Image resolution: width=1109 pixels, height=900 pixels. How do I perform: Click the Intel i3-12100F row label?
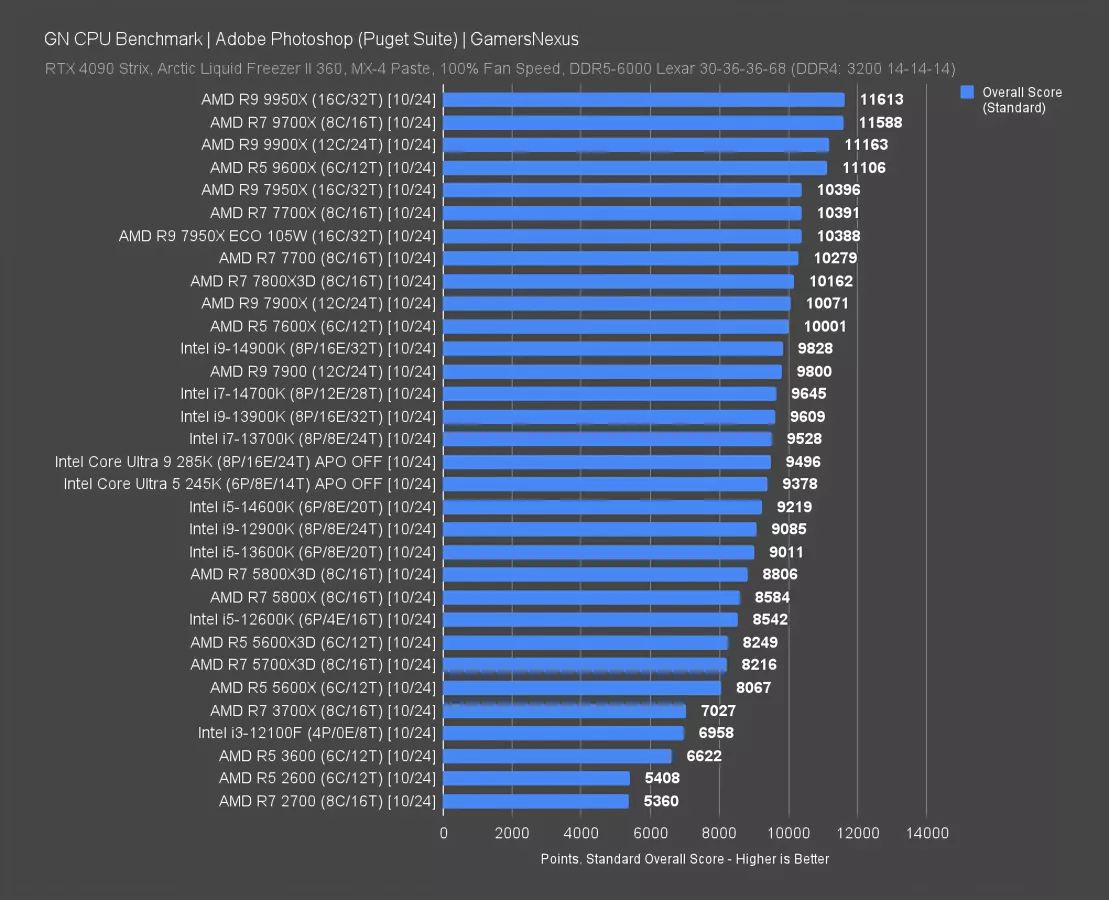[x=317, y=733]
